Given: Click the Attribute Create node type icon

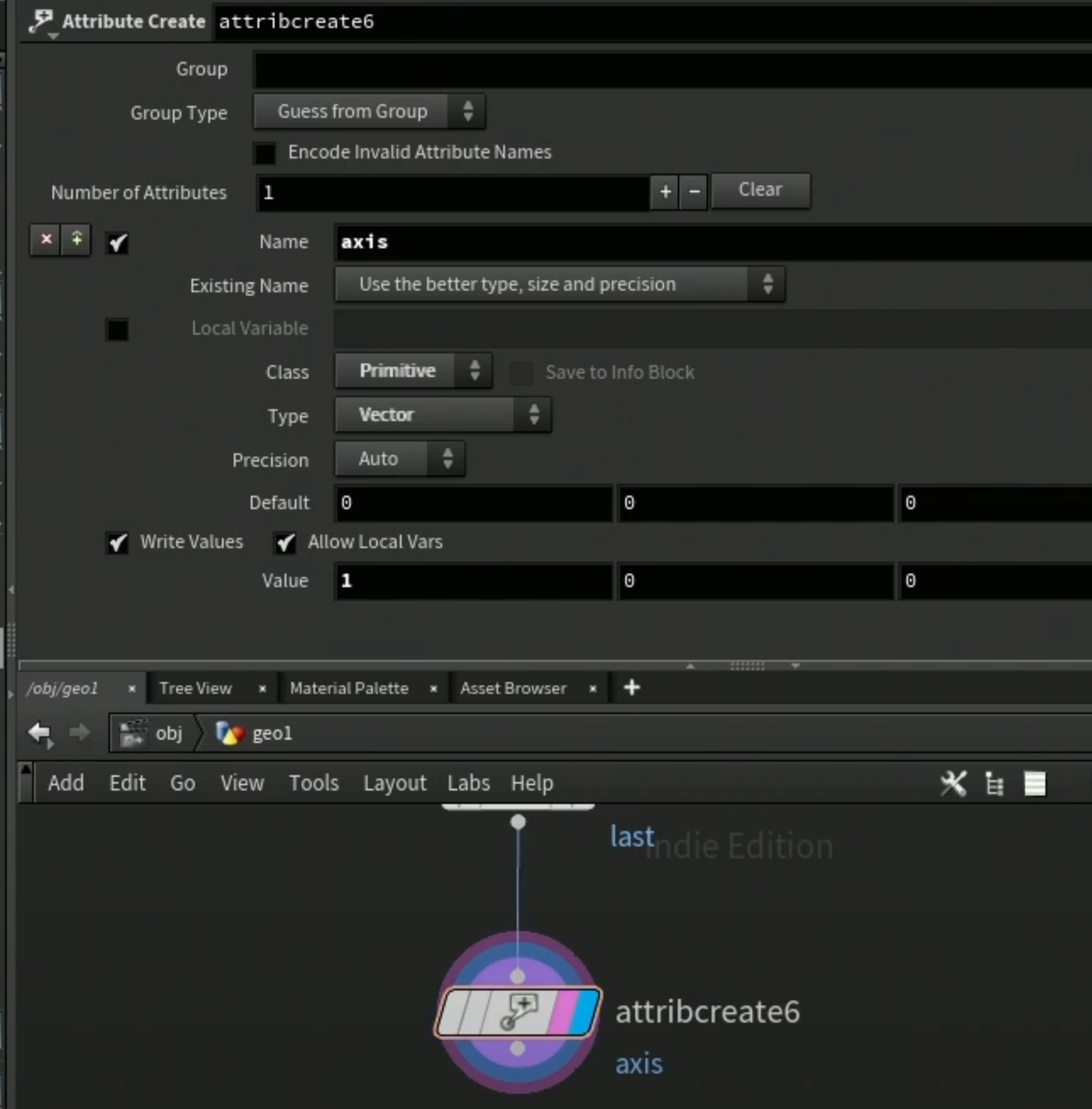Looking at the screenshot, I should point(41,22).
